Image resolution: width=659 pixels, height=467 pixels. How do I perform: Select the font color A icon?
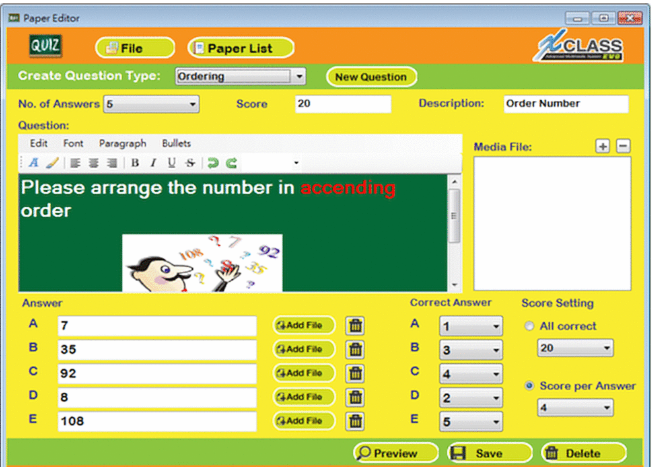[x=34, y=163]
